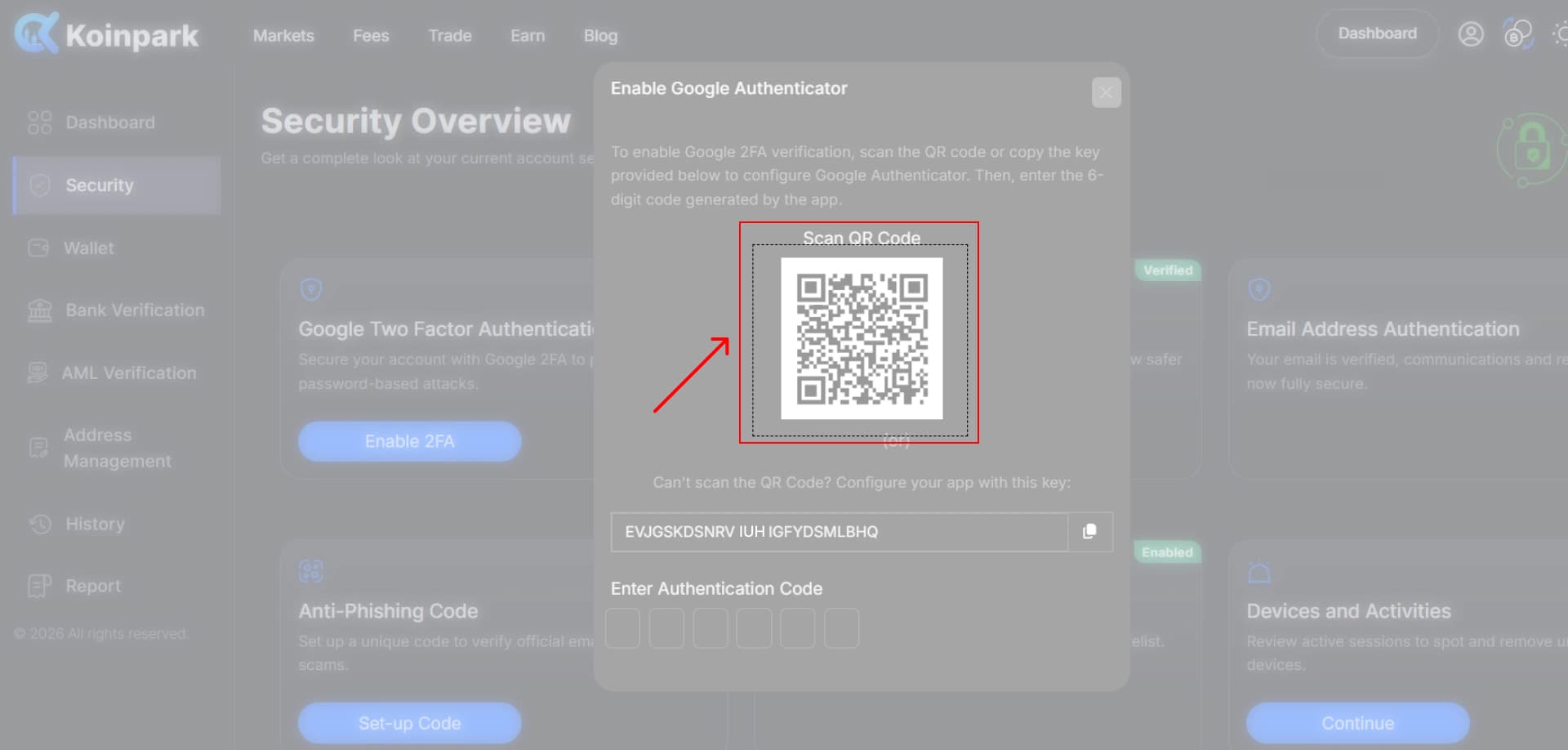Open the user profile icon
Screen dimensions: 1568x750
(x=1471, y=34)
